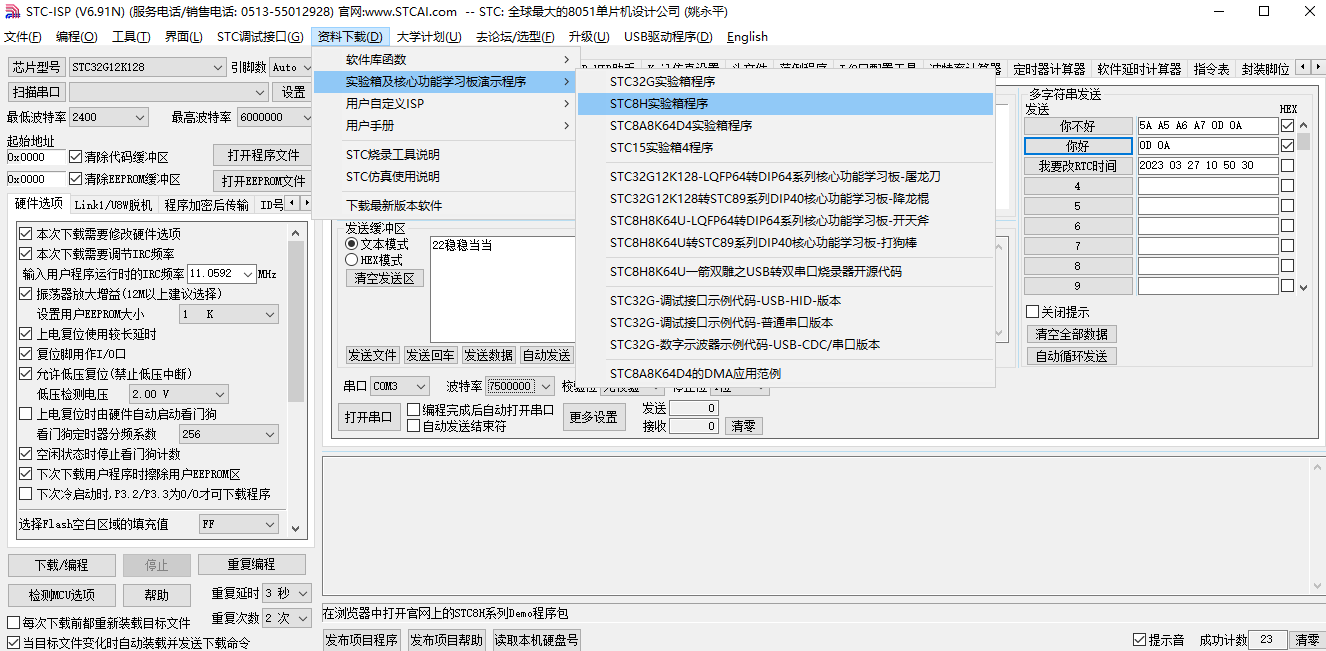The width and height of the screenshot is (1326, 651).
Task: Toggle 清除代码缓冲区 checkbox
Action: pyautogui.click(x=75, y=157)
